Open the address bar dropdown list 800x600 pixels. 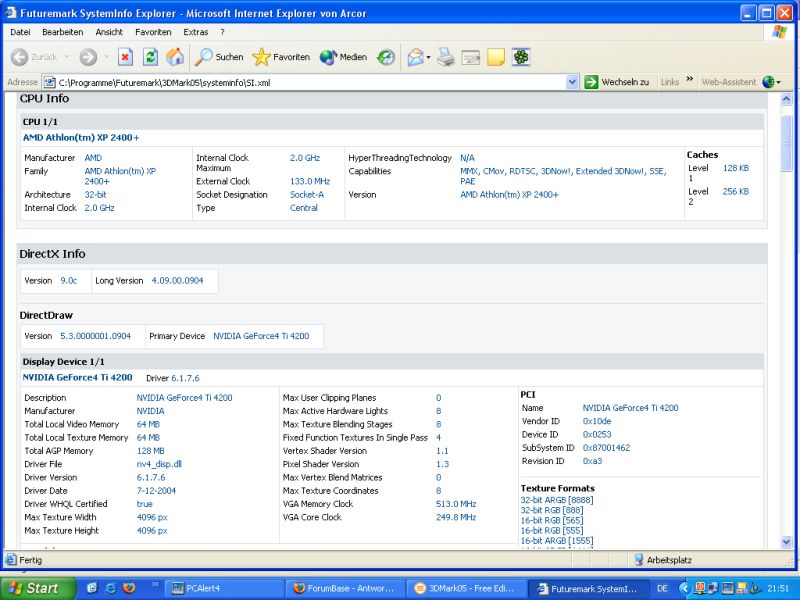pos(572,82)
